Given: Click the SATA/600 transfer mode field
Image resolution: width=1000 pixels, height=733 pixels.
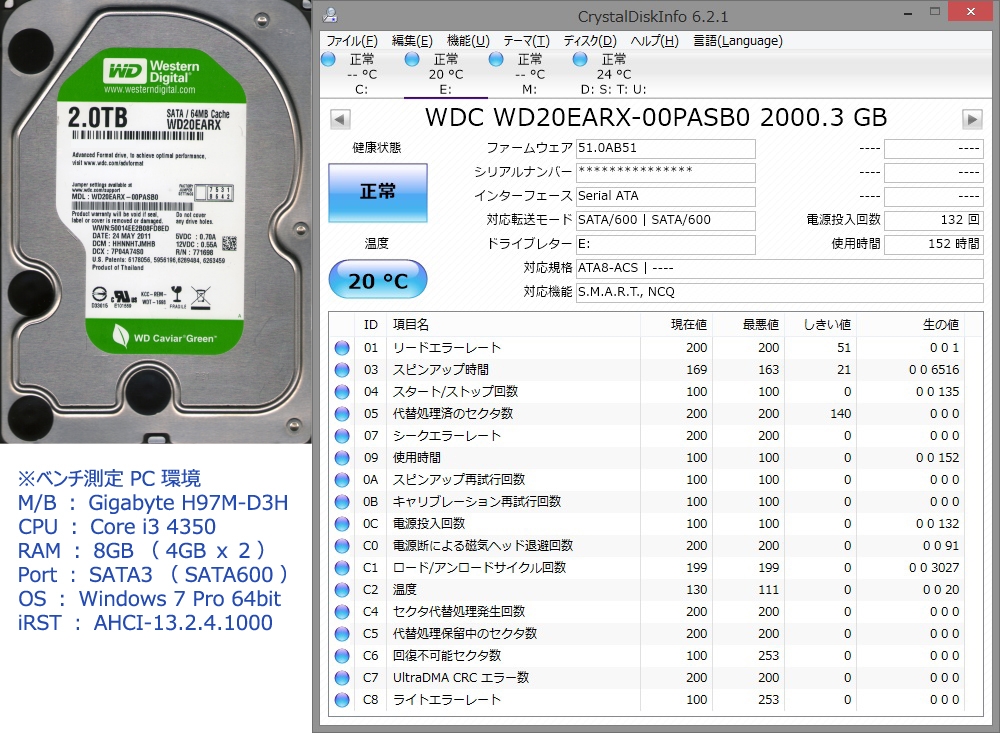Looking at the screenshot, I should pyautogui.click(x=665, y=220).
